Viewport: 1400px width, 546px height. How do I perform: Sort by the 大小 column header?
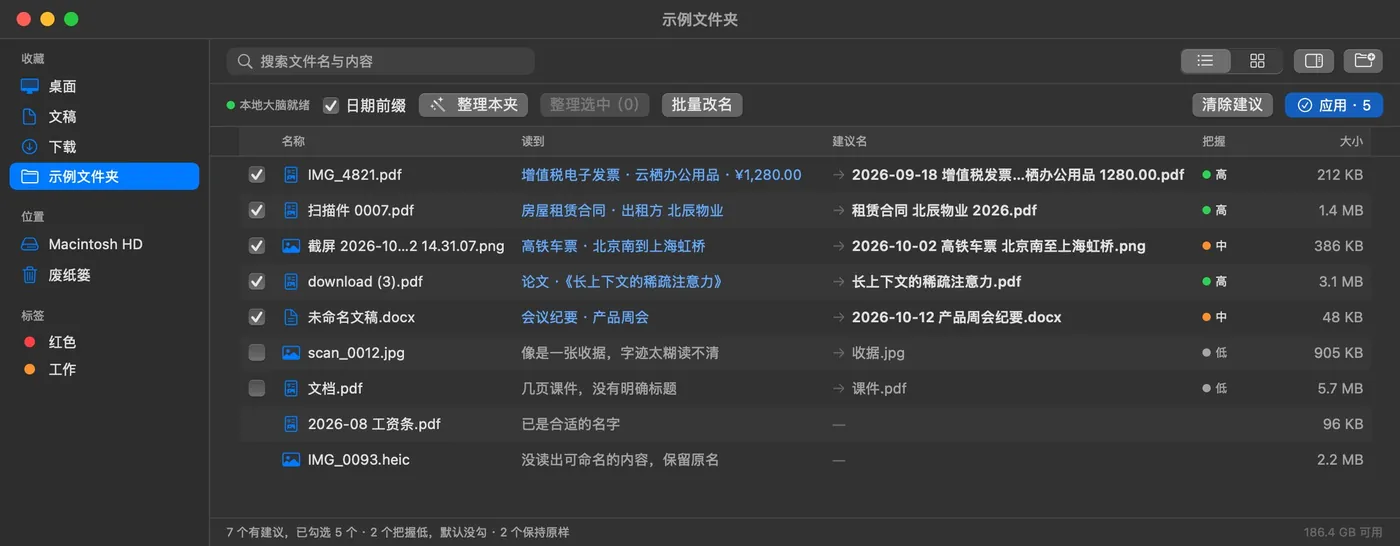click(x=1351, y=142)
